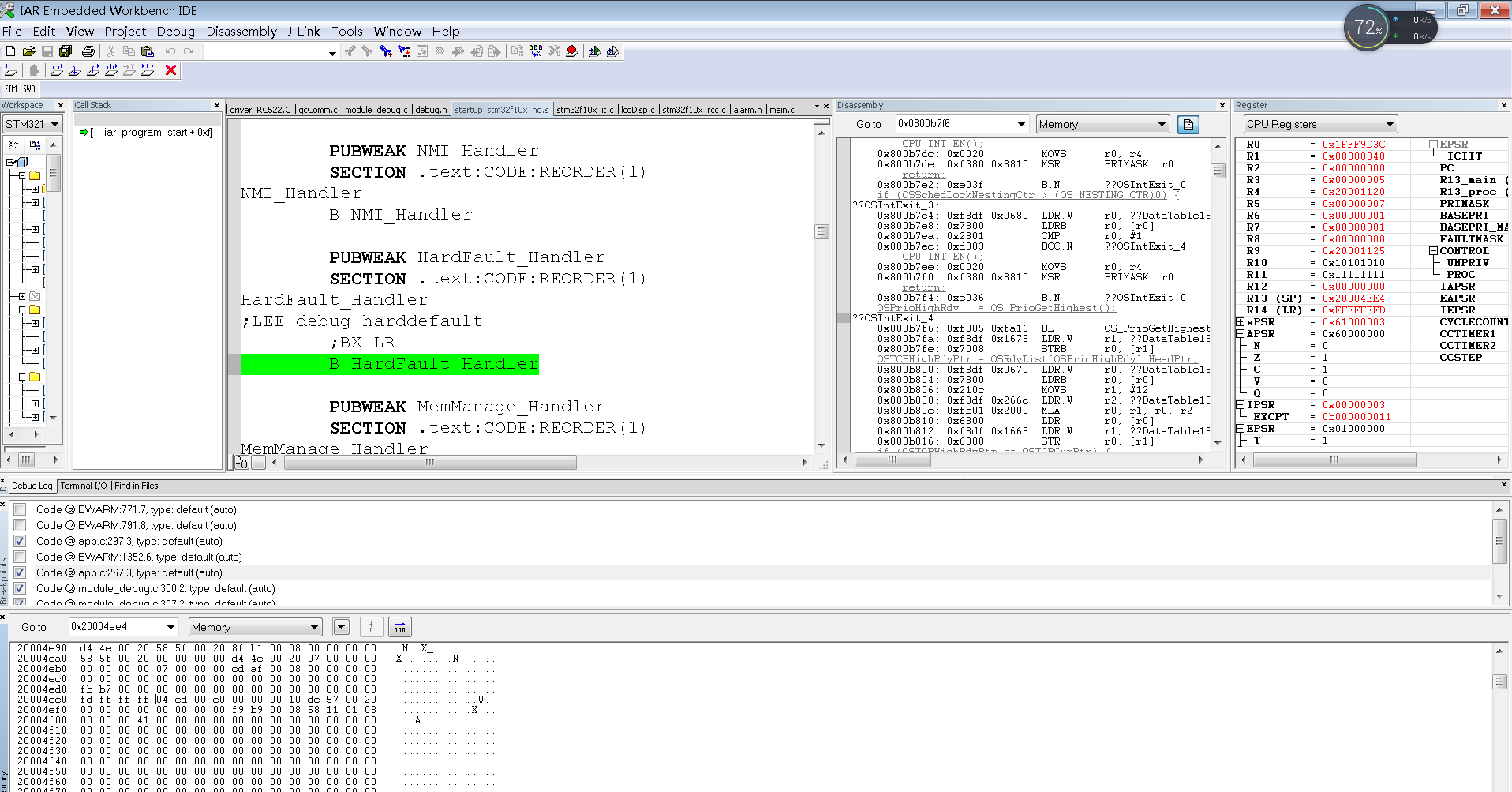Close the Disassembly panel
This screenshot has width=1512, height=792.
coord(1222,105)
